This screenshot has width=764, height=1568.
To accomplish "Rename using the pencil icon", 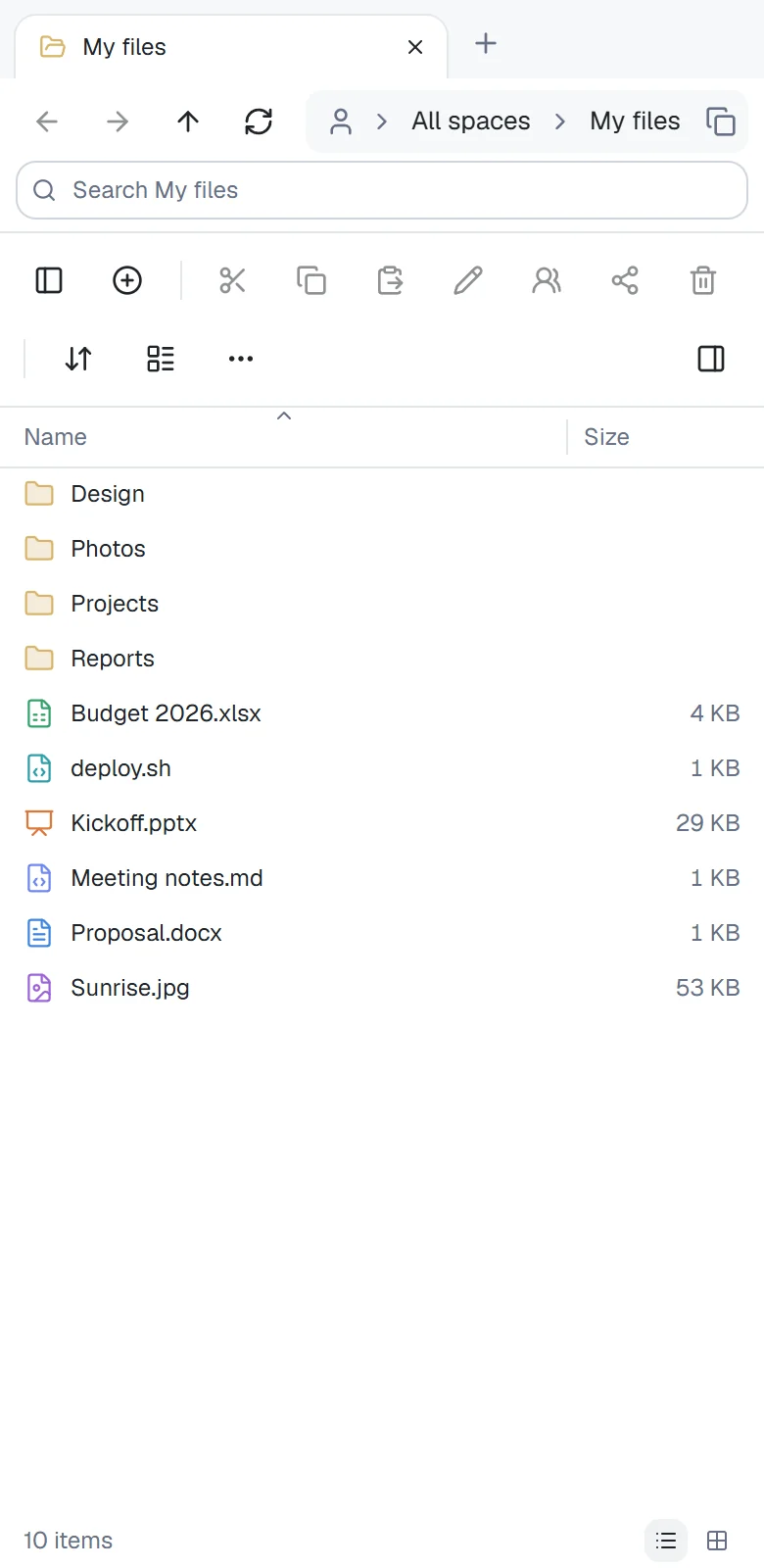I will 468,280.
